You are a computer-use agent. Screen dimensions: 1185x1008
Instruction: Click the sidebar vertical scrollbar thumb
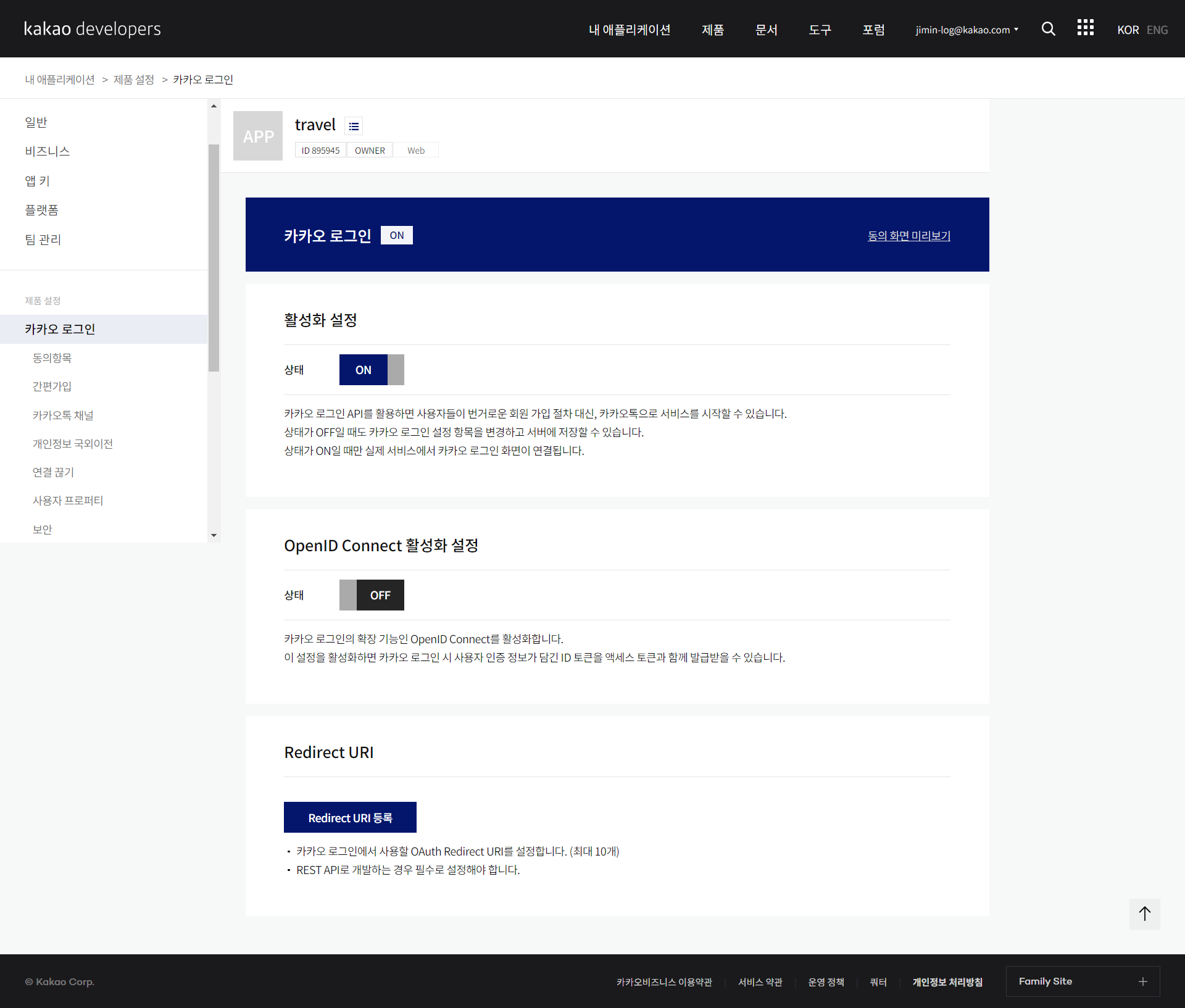coord(214,257)
